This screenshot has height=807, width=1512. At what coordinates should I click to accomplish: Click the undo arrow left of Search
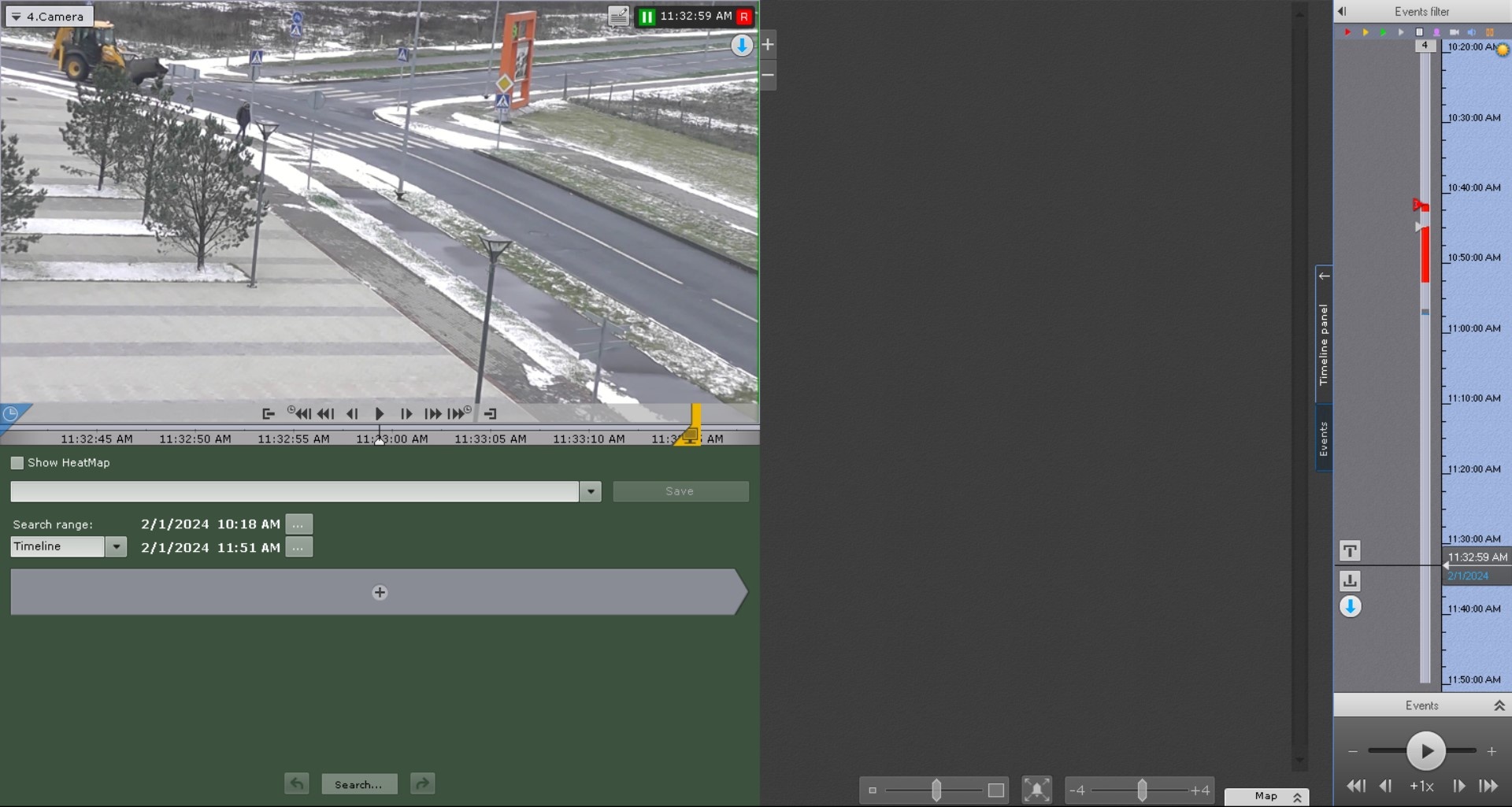point(297,784)
